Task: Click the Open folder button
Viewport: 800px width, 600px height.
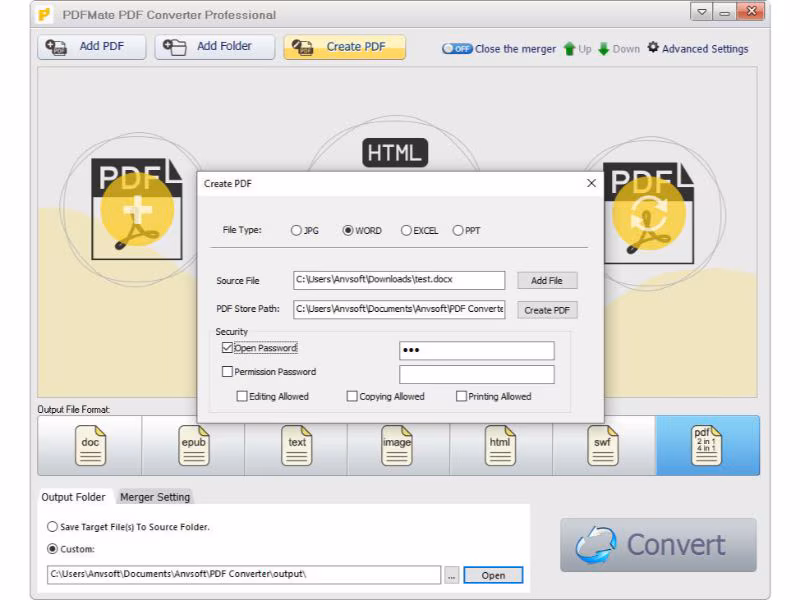Action: click(493, 576)
